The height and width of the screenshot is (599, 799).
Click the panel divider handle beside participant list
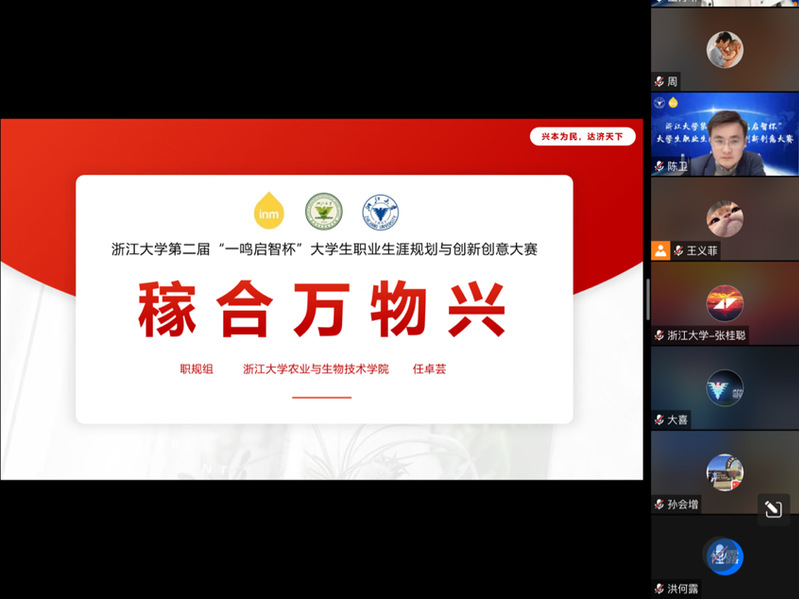[648, 300]
